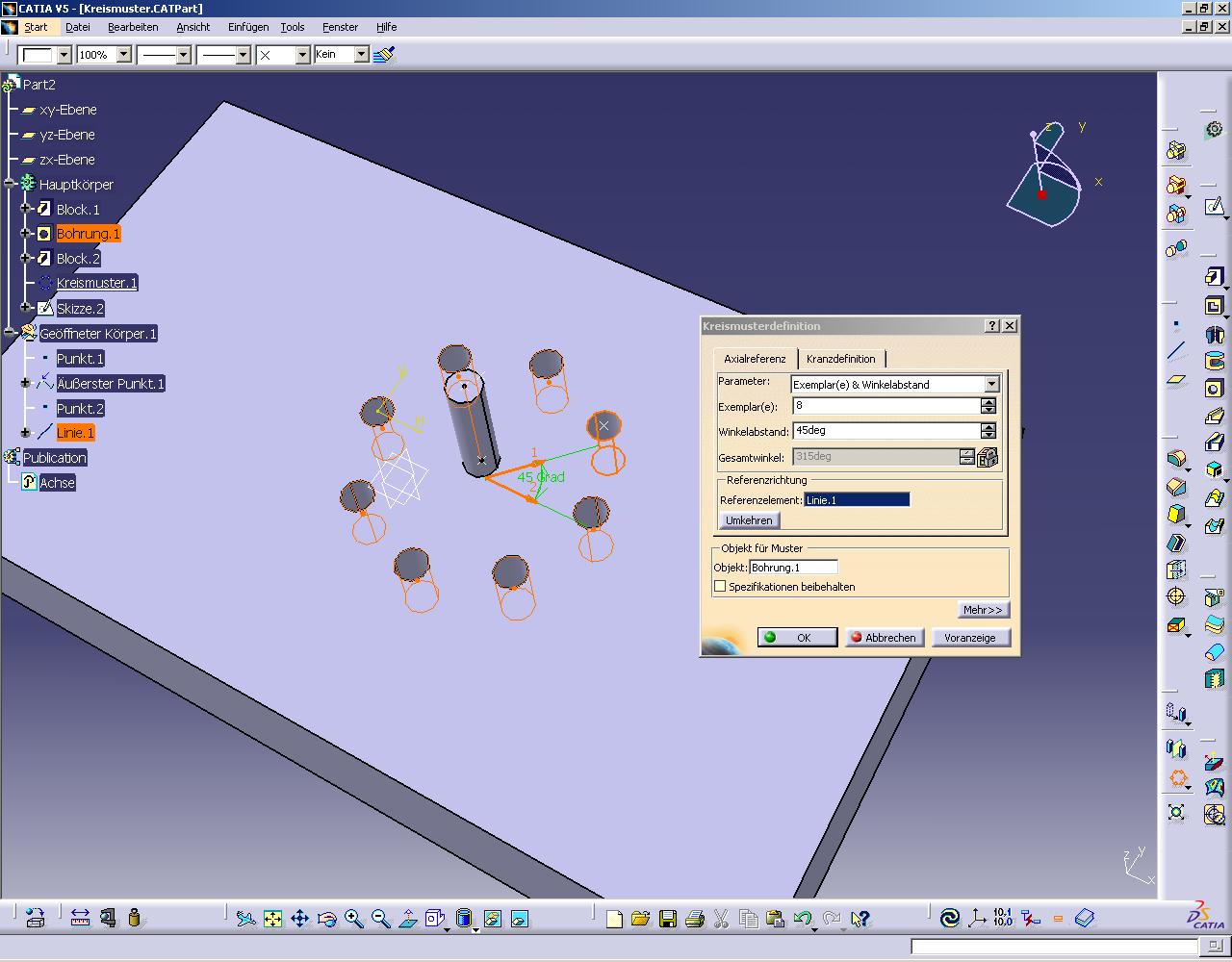Select Kreismuster.1 in the tree

click(x=96, y=283)
